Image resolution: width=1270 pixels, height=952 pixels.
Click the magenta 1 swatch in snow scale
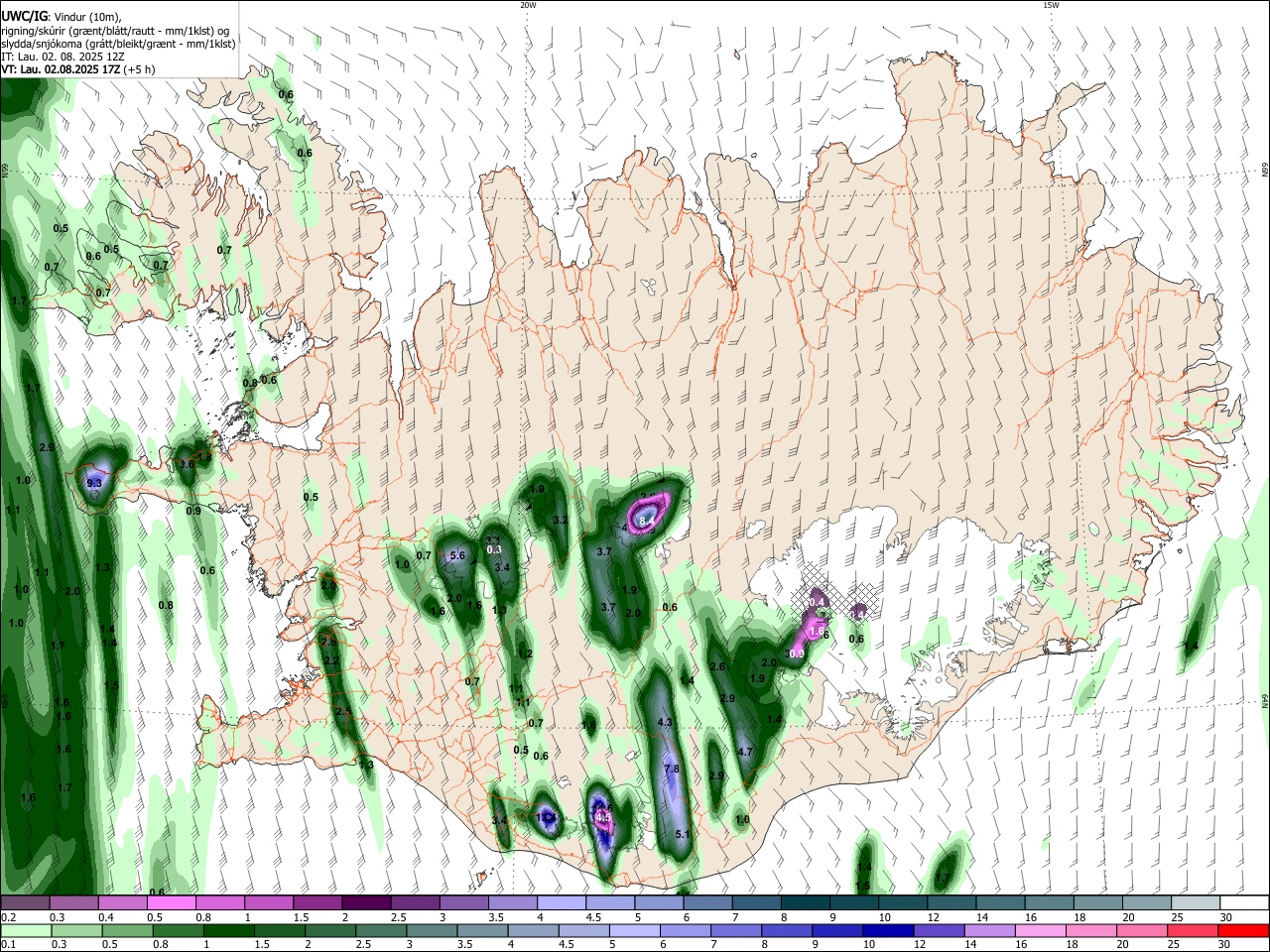click(268, 903)
